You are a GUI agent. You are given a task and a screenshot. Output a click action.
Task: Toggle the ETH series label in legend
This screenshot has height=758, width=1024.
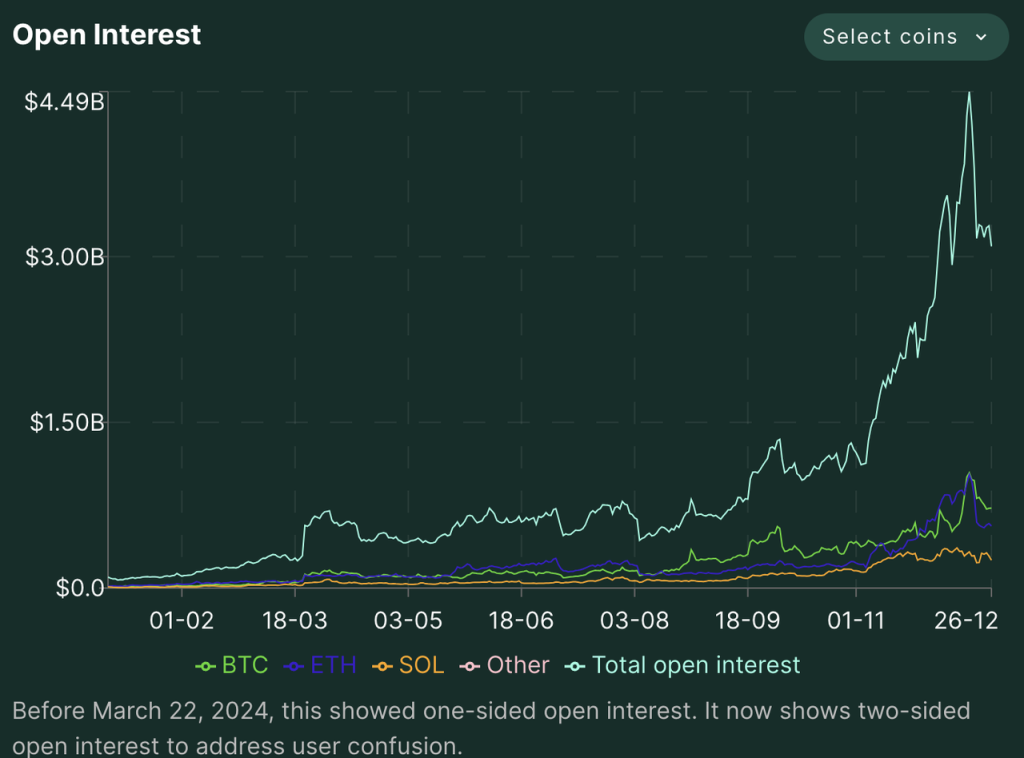tap(333, 665)
